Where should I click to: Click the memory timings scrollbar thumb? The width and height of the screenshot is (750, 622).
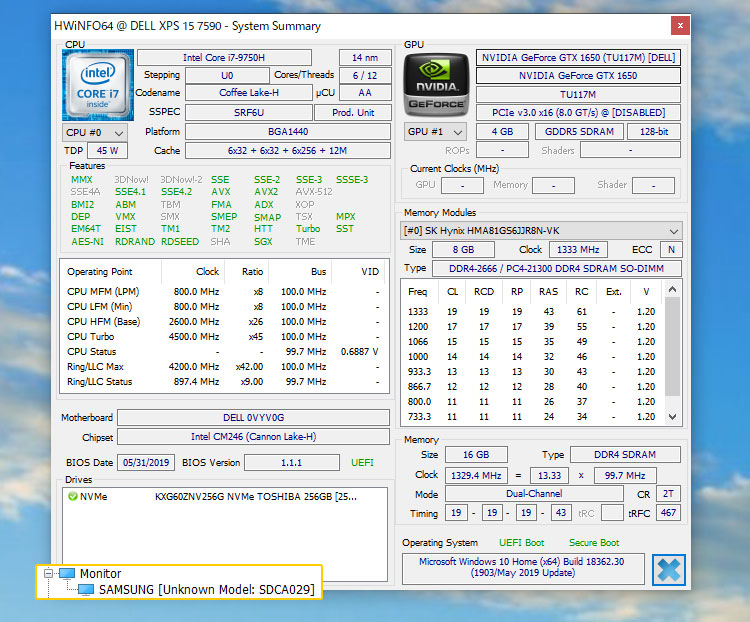point(673,346)
